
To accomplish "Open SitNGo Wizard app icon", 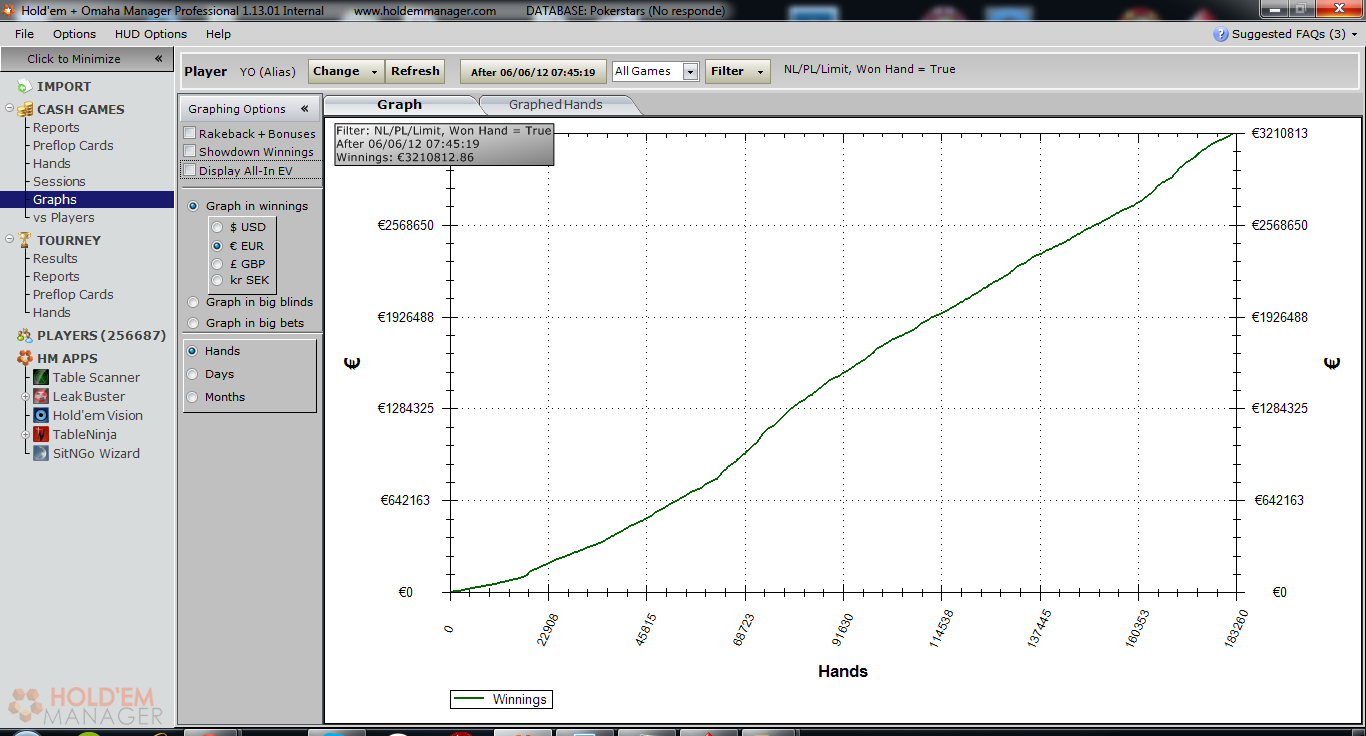I will tap(41, 453).
